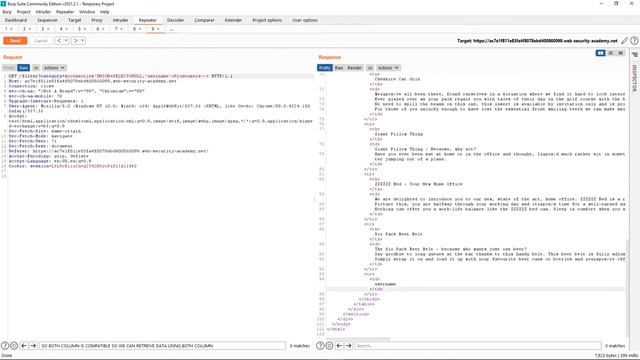This screenshot has width=640, height=360.
Task: Select Repeater tab number 8
Action: pyautogui.click(x=137, y=29)
